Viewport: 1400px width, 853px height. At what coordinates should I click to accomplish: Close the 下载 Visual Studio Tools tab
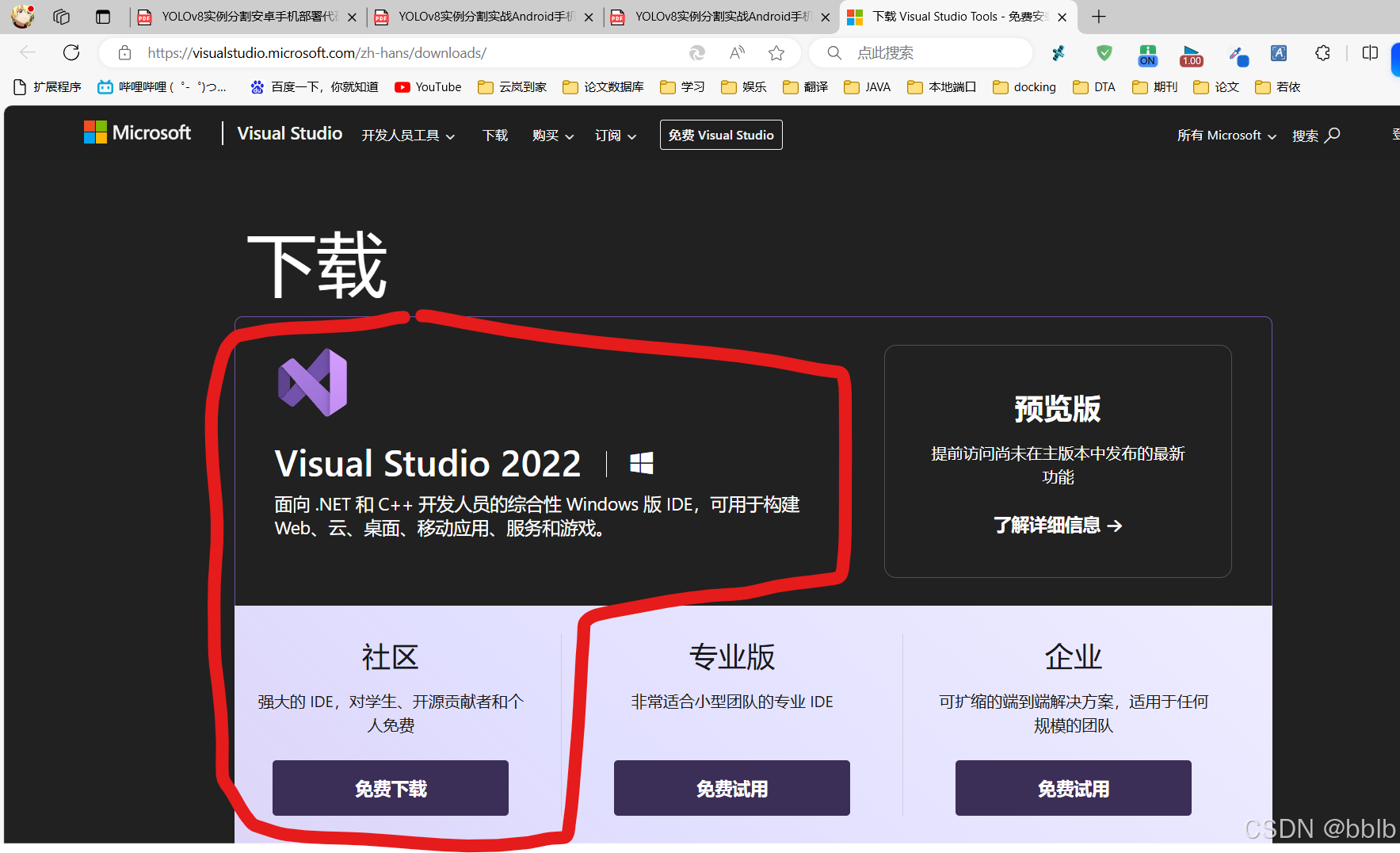point(1062,17)
